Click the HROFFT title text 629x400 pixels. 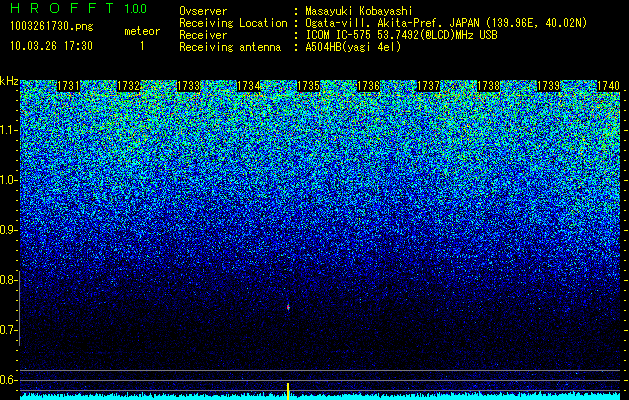click(x=63, y=8)
